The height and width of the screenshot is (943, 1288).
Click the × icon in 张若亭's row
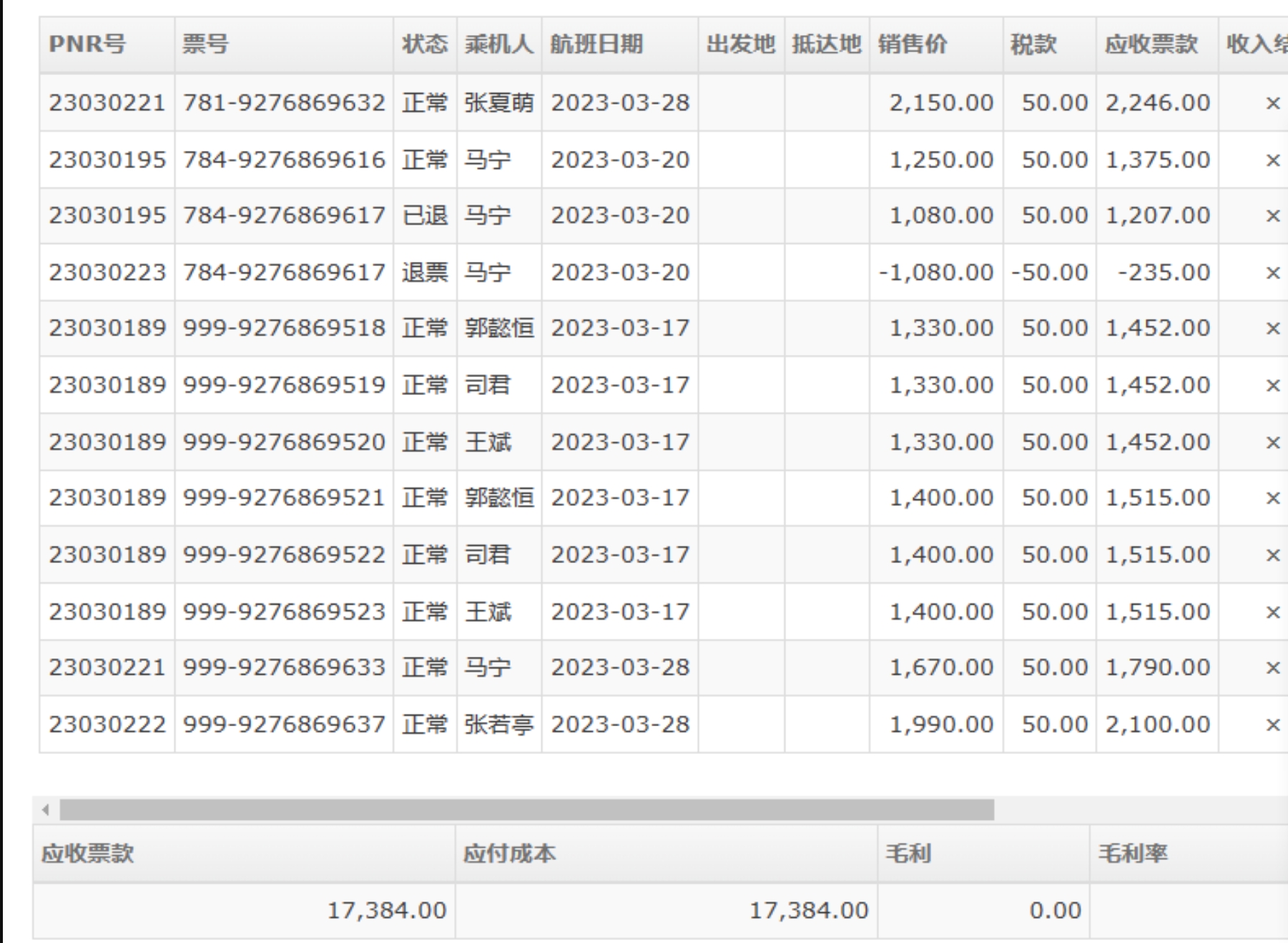click(1272, 725)
